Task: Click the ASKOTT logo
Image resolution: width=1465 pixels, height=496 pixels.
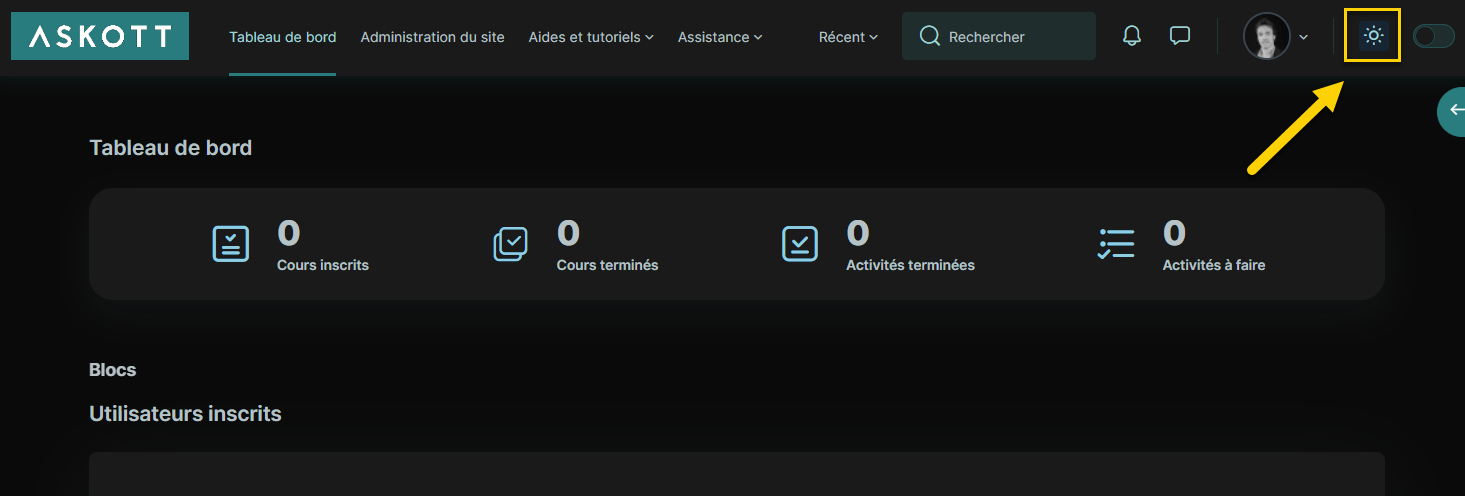Action: coord(100,36)
